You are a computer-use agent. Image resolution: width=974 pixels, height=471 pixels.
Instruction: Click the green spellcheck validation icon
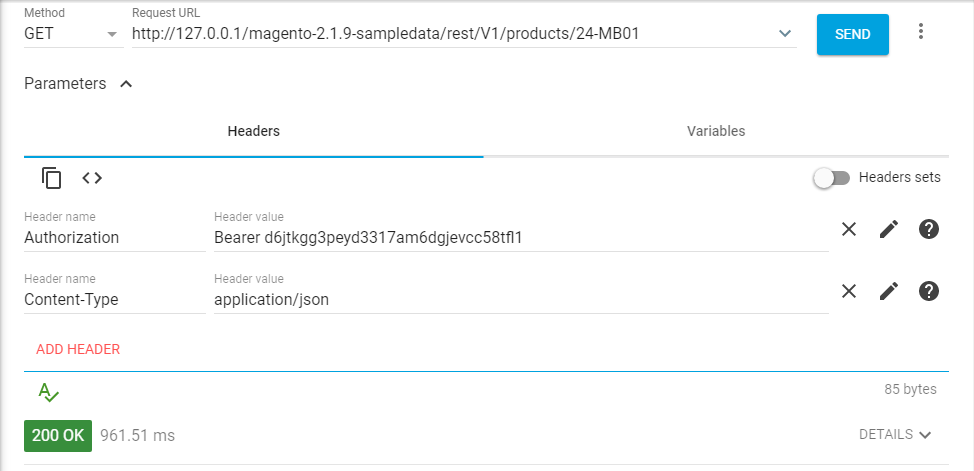(x=49, y=392)
